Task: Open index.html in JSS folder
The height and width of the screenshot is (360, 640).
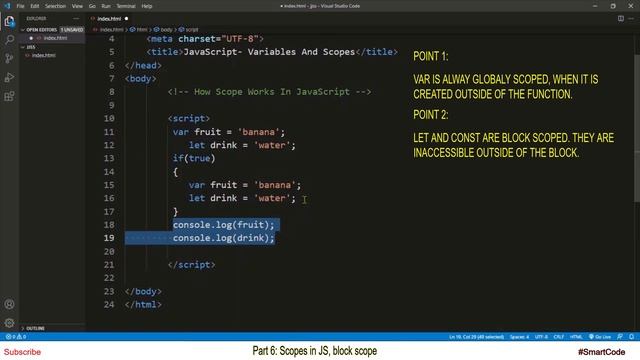Action: [44, 55]
